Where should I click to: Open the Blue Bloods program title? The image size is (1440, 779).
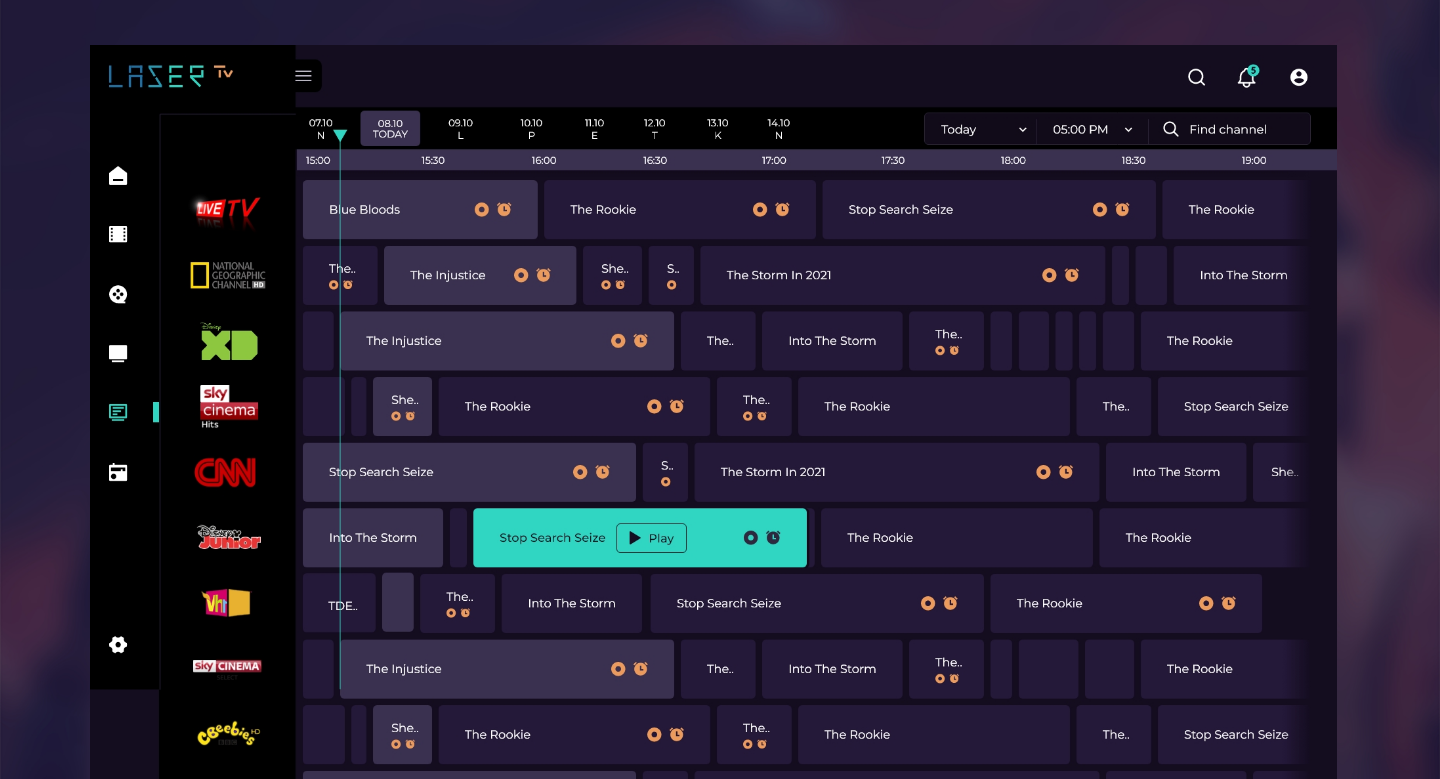(364, 210)
